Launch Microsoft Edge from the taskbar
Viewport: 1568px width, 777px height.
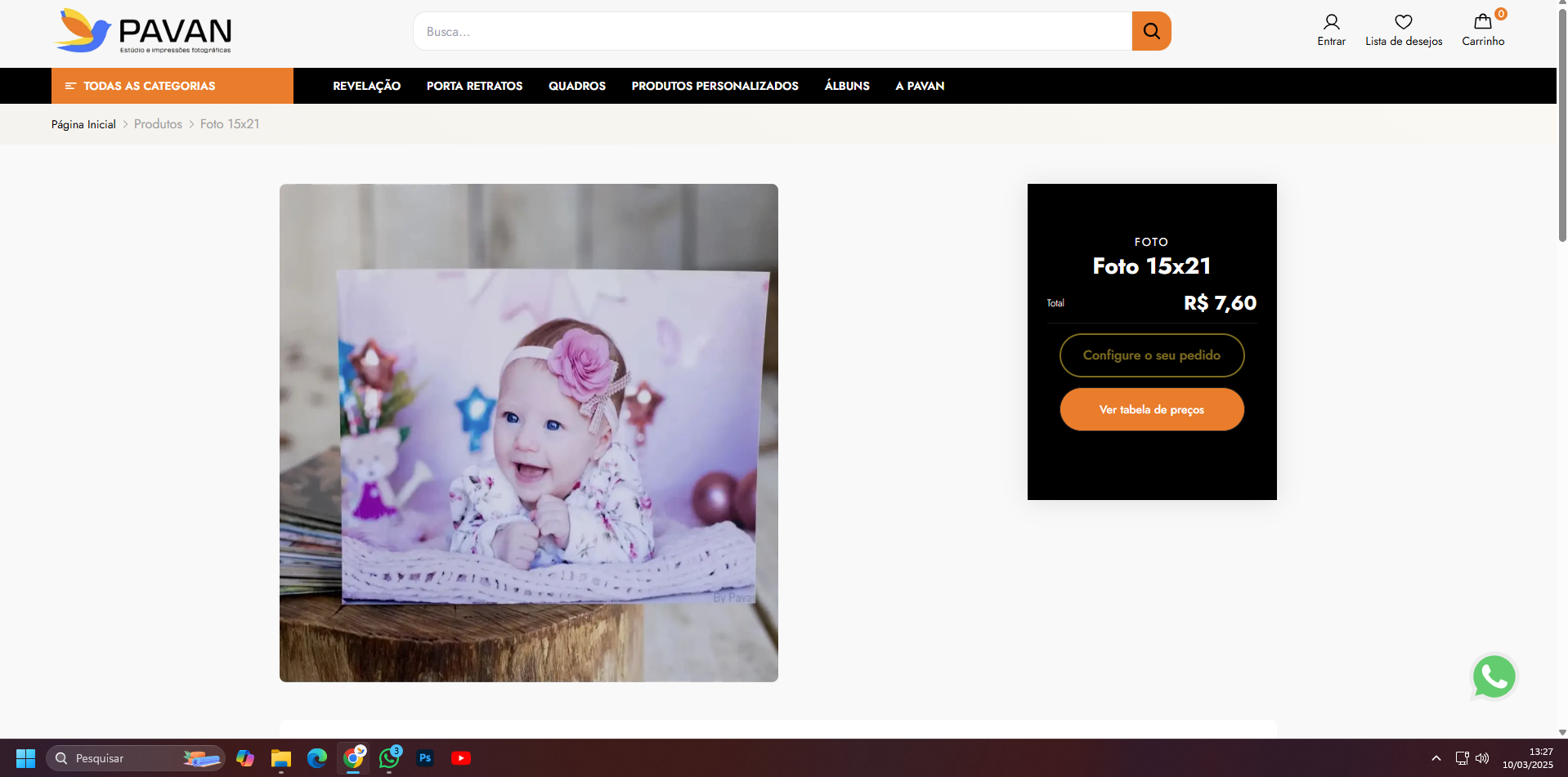coord(317,758)
